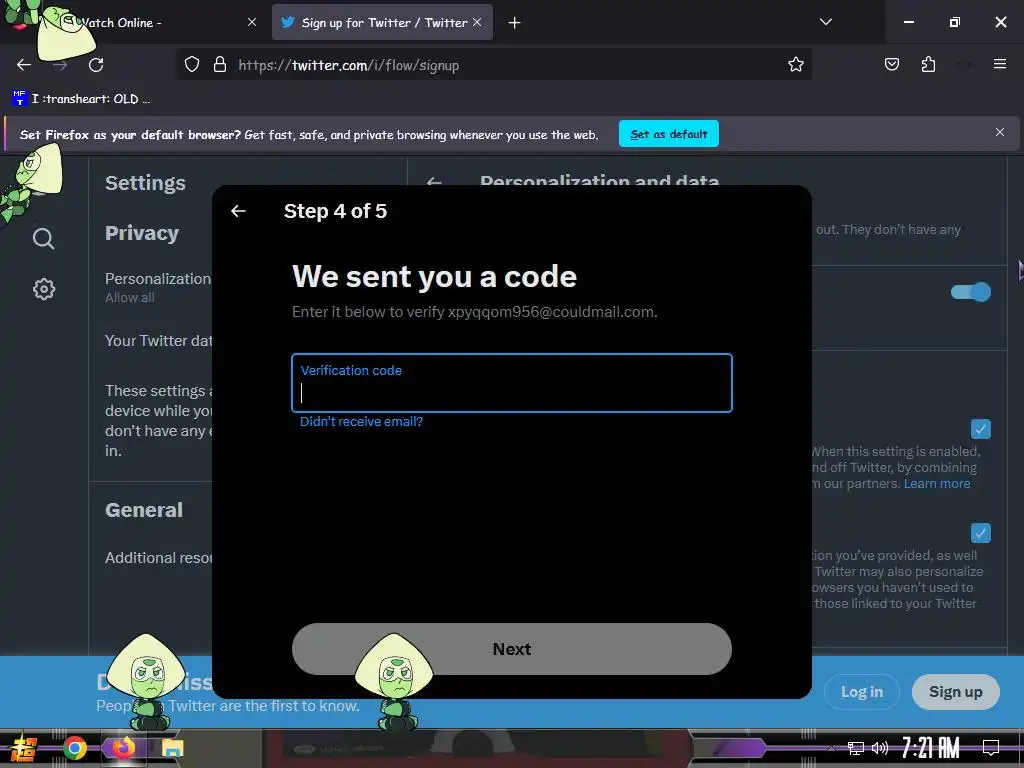Click the address bar URL
The height and width of the screenshot is (768, 1024).
coord(349,65)
